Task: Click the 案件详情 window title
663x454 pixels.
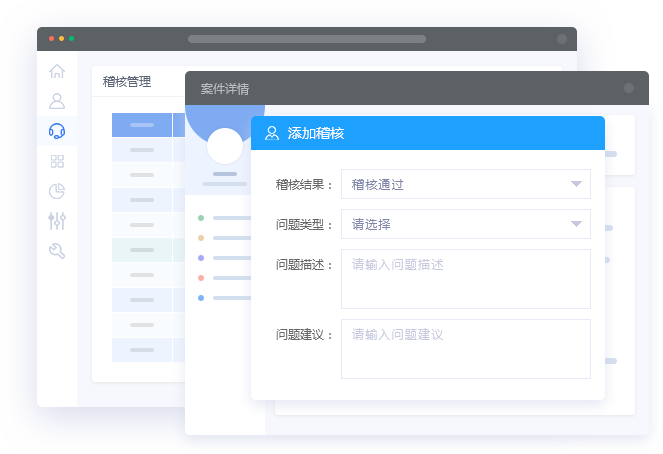Action: (225, 88)
